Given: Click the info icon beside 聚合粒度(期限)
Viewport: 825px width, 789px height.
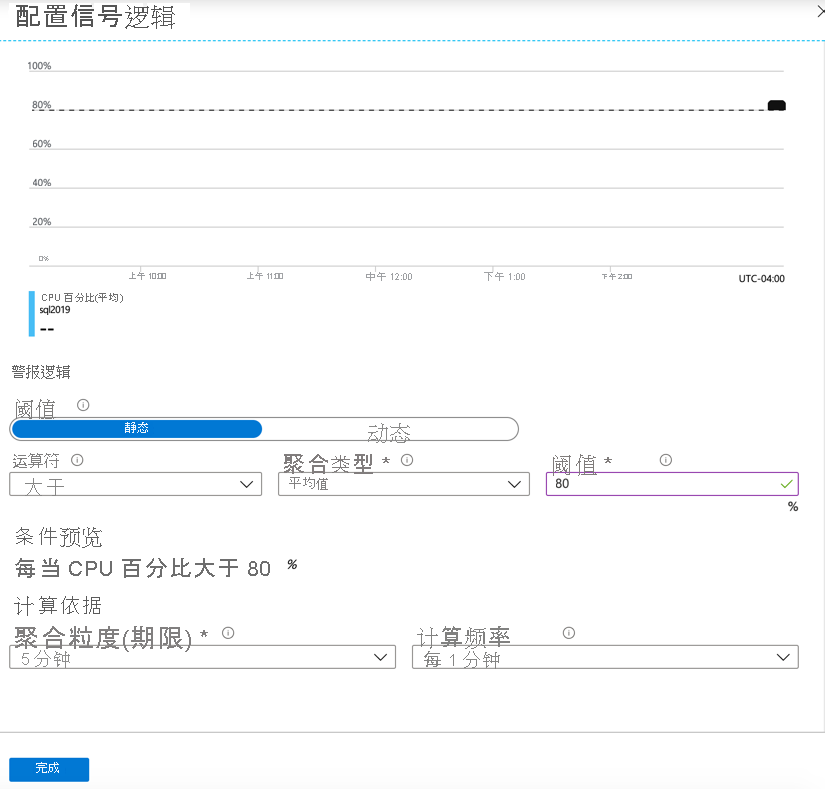Looking at the screenshot, I should (x=228, y=631).
